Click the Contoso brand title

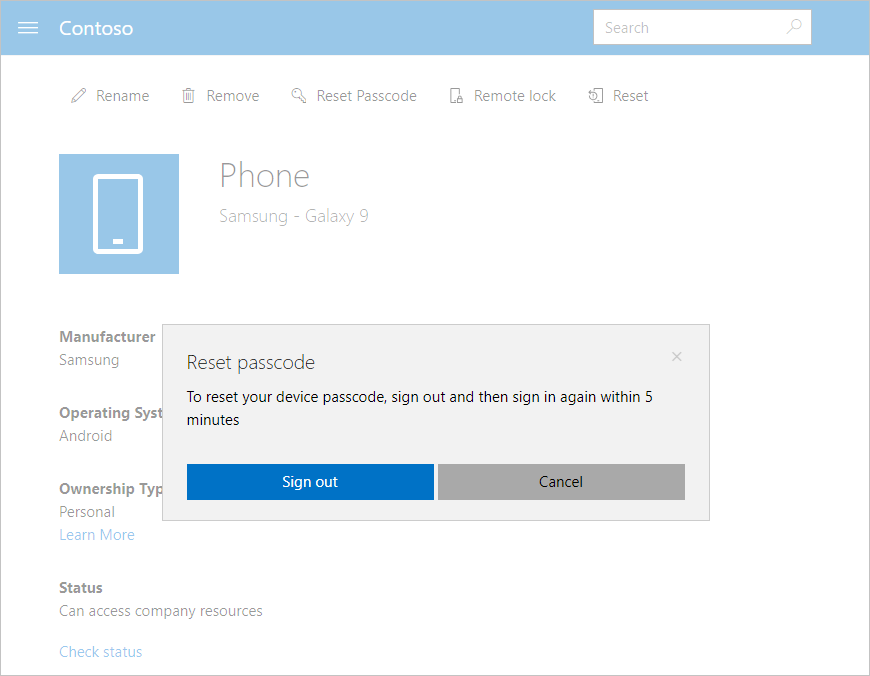[x=96, y=28]
